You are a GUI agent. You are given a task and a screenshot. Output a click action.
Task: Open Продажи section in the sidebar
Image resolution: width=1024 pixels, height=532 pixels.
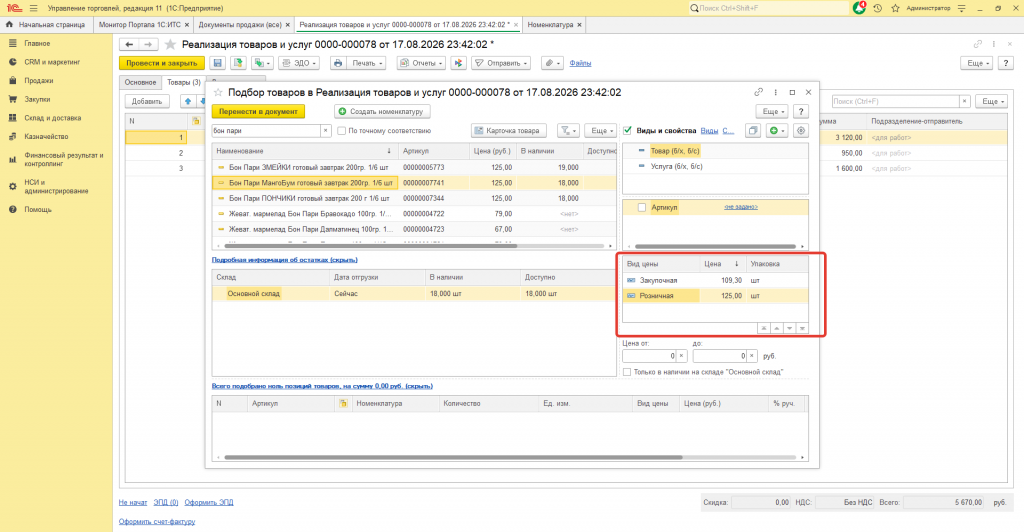pos(39,80)
